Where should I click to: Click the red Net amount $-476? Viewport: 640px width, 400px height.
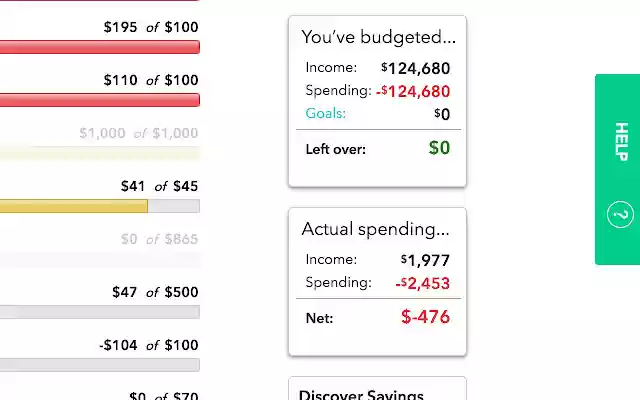click(425, 317)
